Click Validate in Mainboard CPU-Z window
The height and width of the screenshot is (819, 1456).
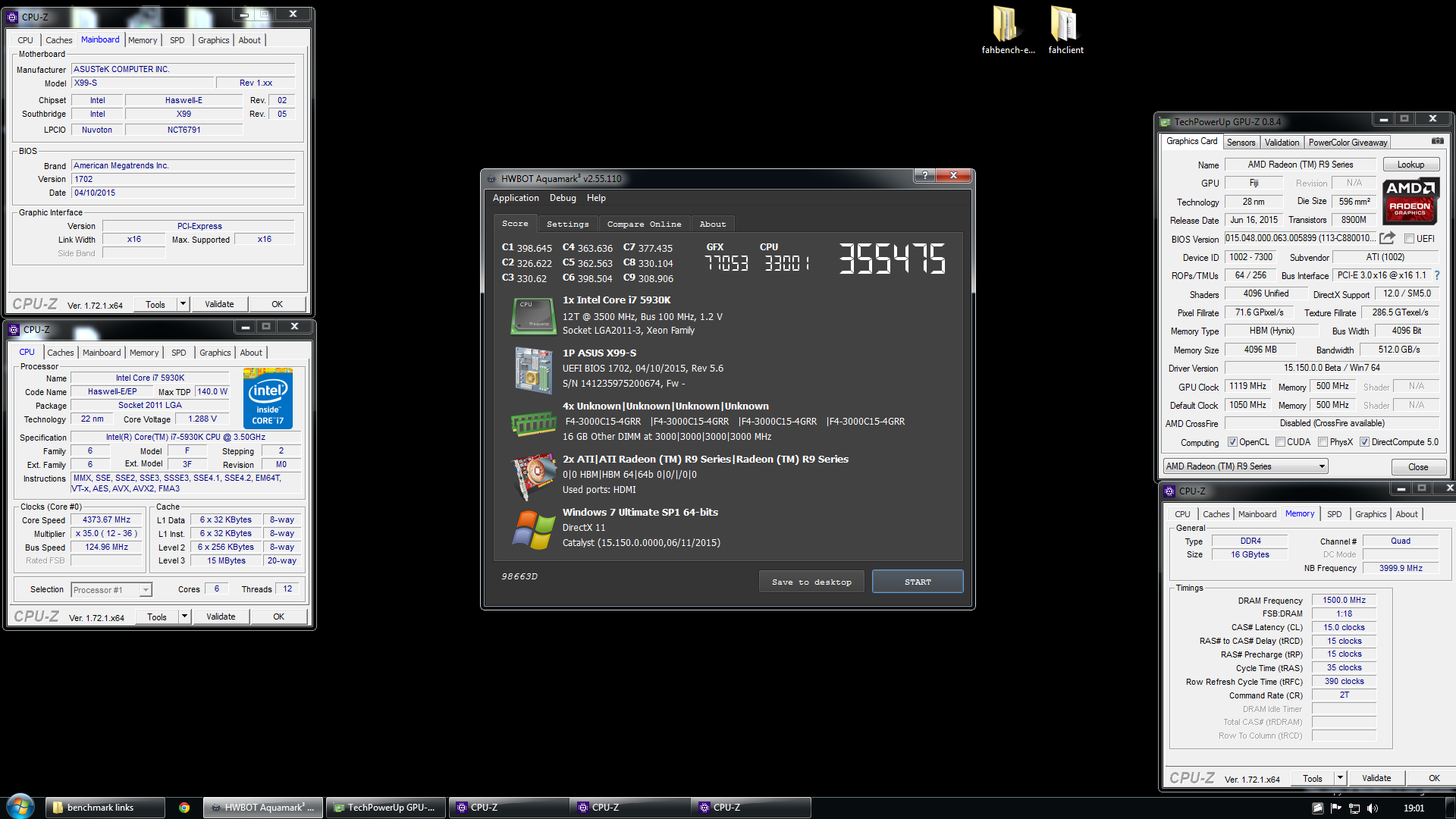pos(219,304)
